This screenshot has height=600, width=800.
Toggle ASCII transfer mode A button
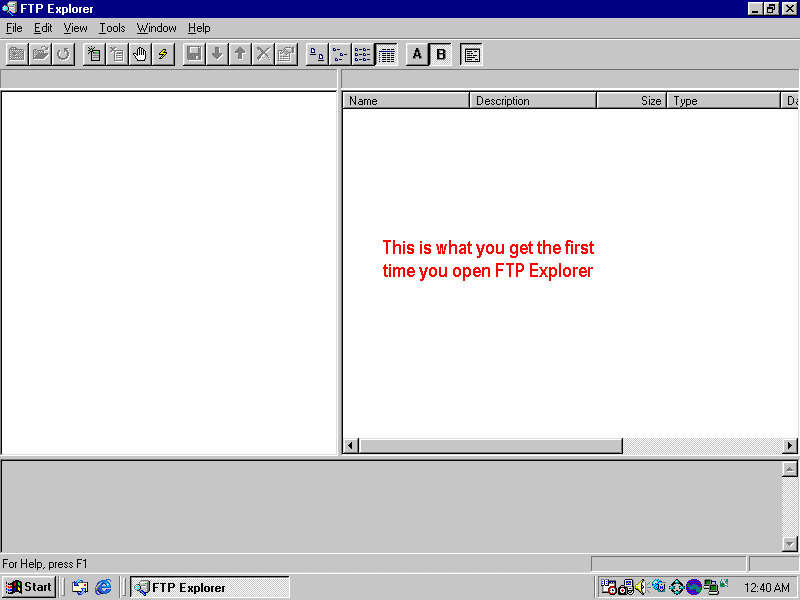pos(417,54)
